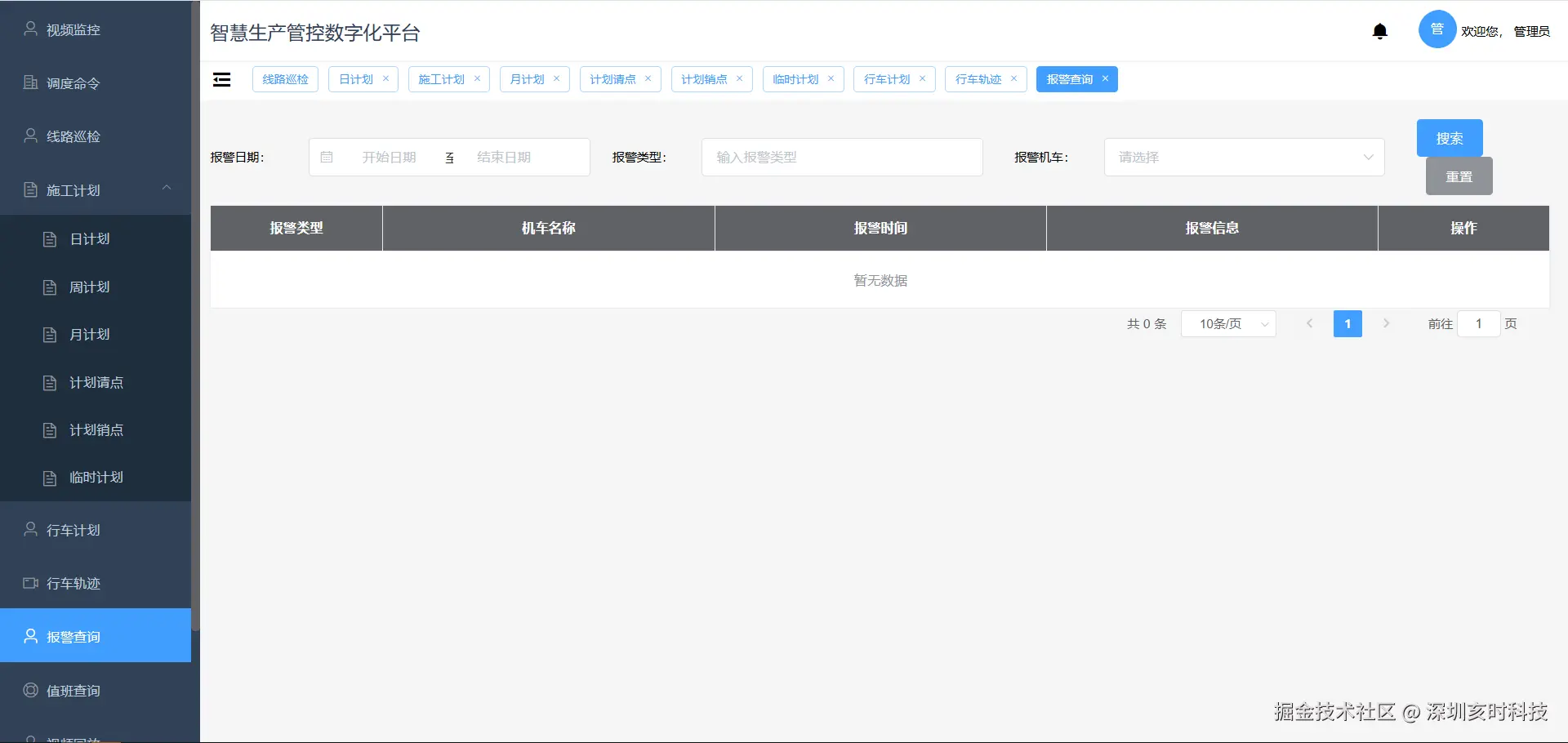Open 计划请点 submenu item
This screenshot has height=743, width=1568.
(x=96, y=383)
